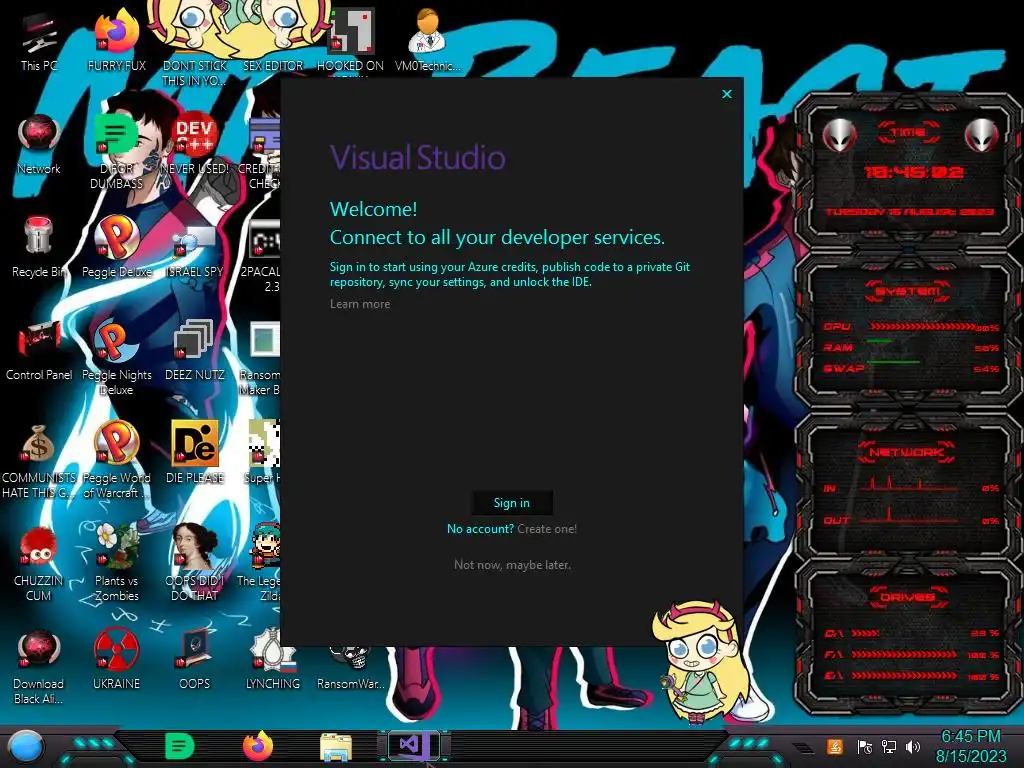Open File Explorer from the taskbar
This screenshot has width=1024, height=768.
point(336,747)
